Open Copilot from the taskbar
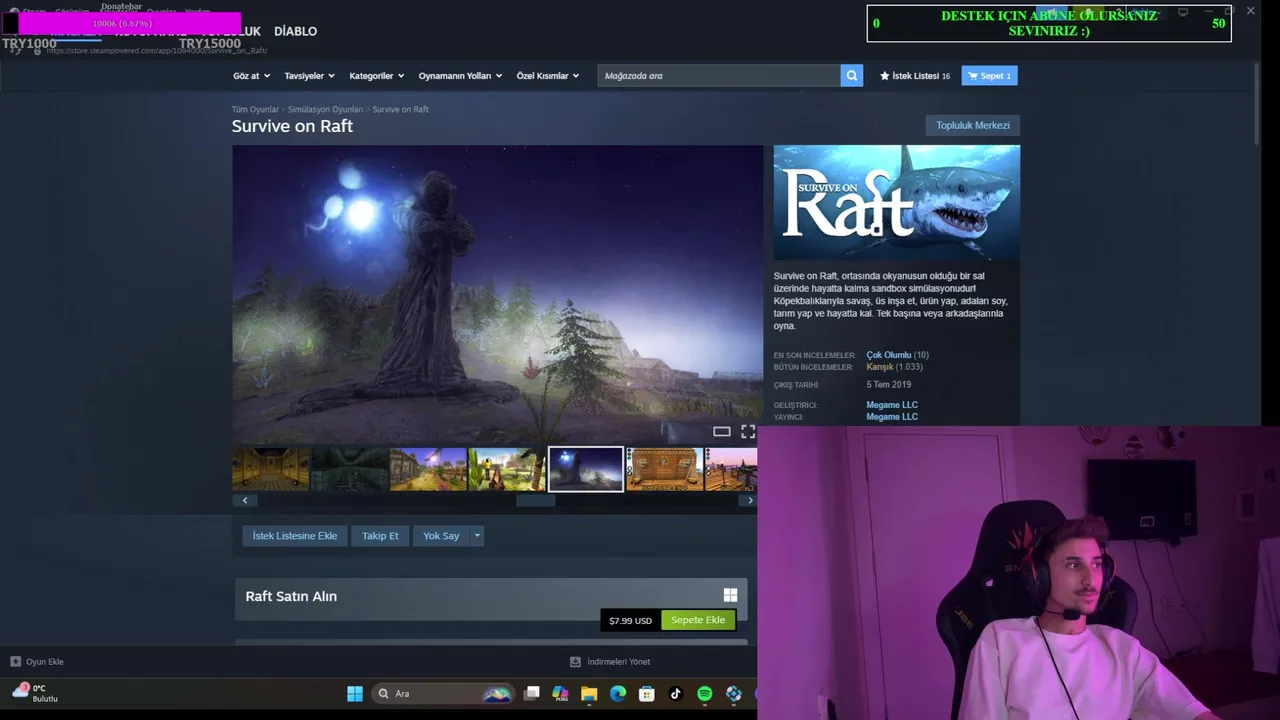Screen dimensions: 1280x720 pyautogui.click(x=560, y=693)
